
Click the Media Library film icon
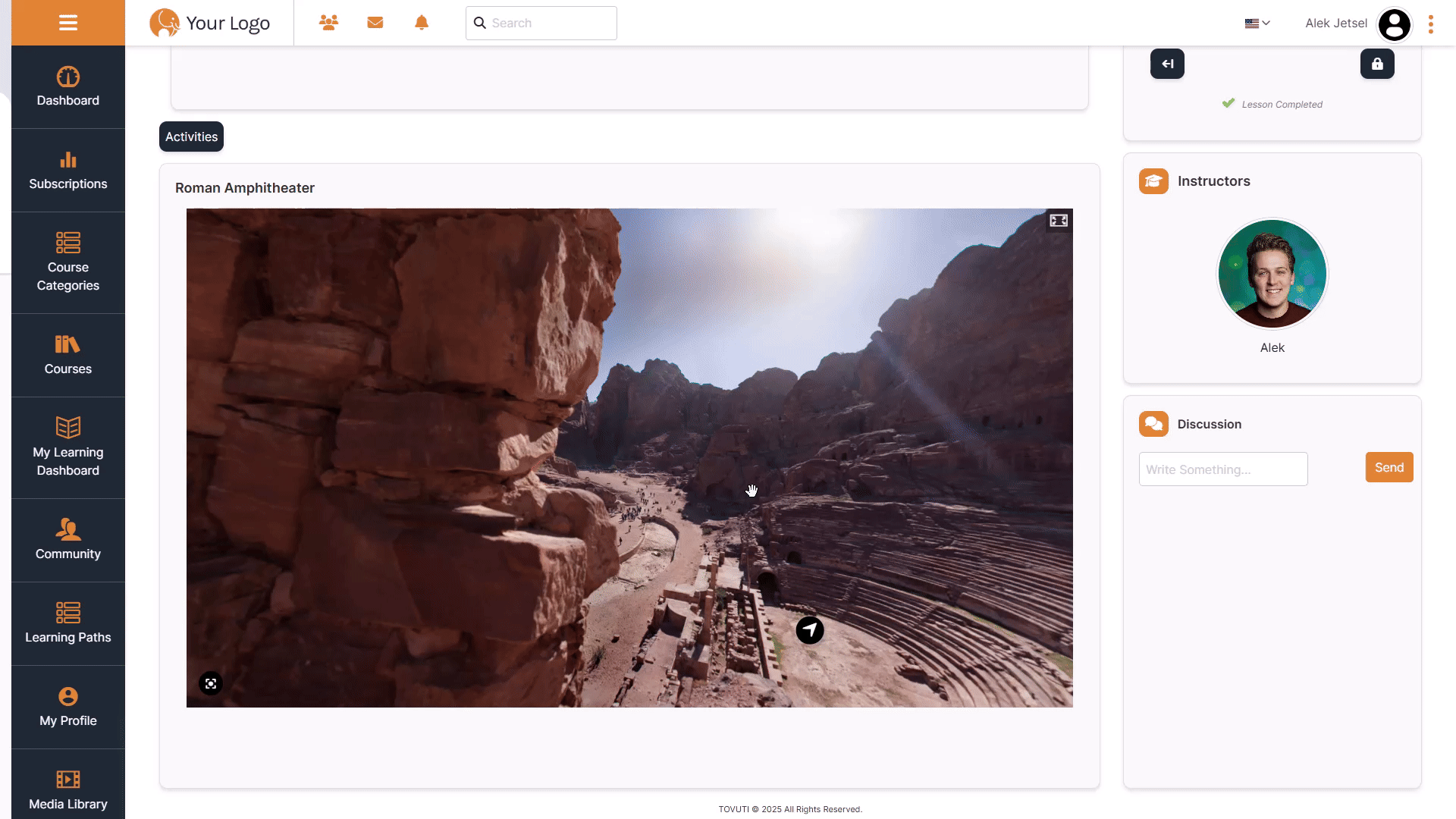click(68, 780)
